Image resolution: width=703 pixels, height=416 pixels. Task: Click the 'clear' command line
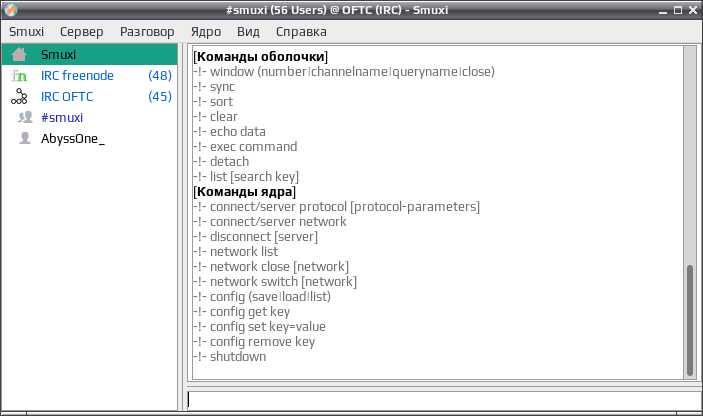[x=215, y=117]
